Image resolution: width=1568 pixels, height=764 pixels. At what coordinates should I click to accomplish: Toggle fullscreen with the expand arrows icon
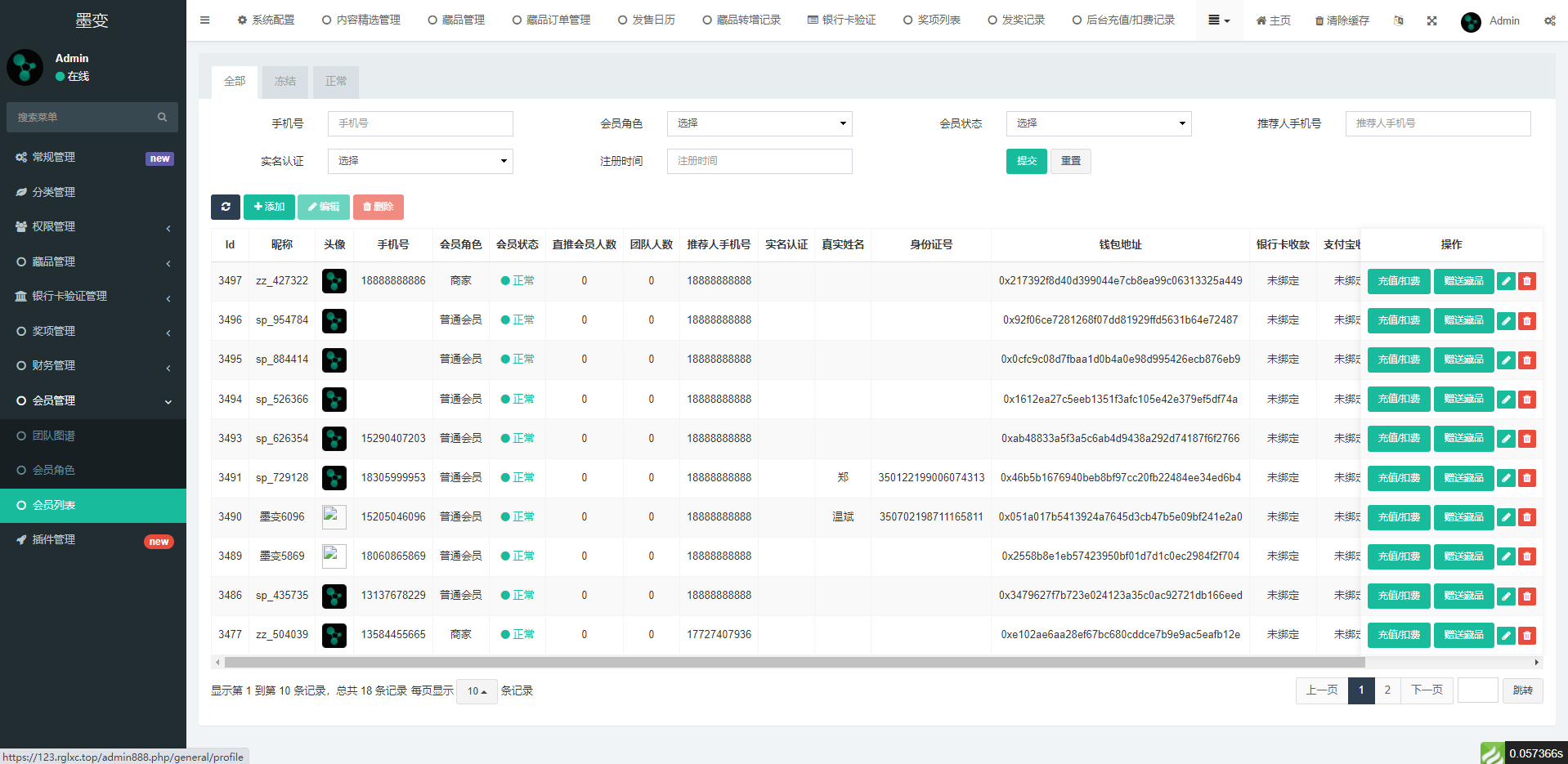click(1431, 21)
